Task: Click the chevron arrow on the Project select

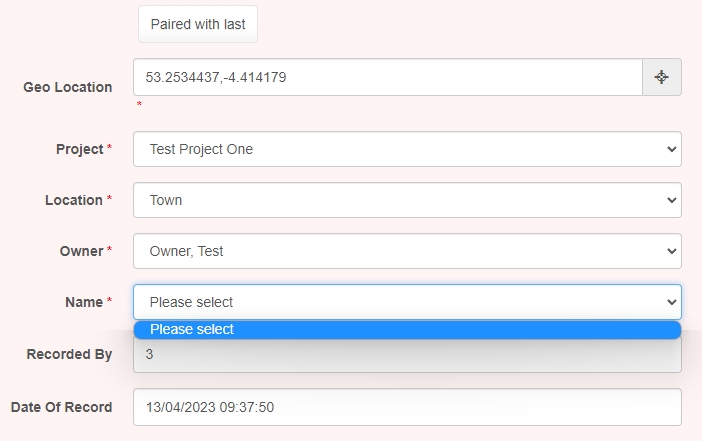Action: click(x=671, y=149)
